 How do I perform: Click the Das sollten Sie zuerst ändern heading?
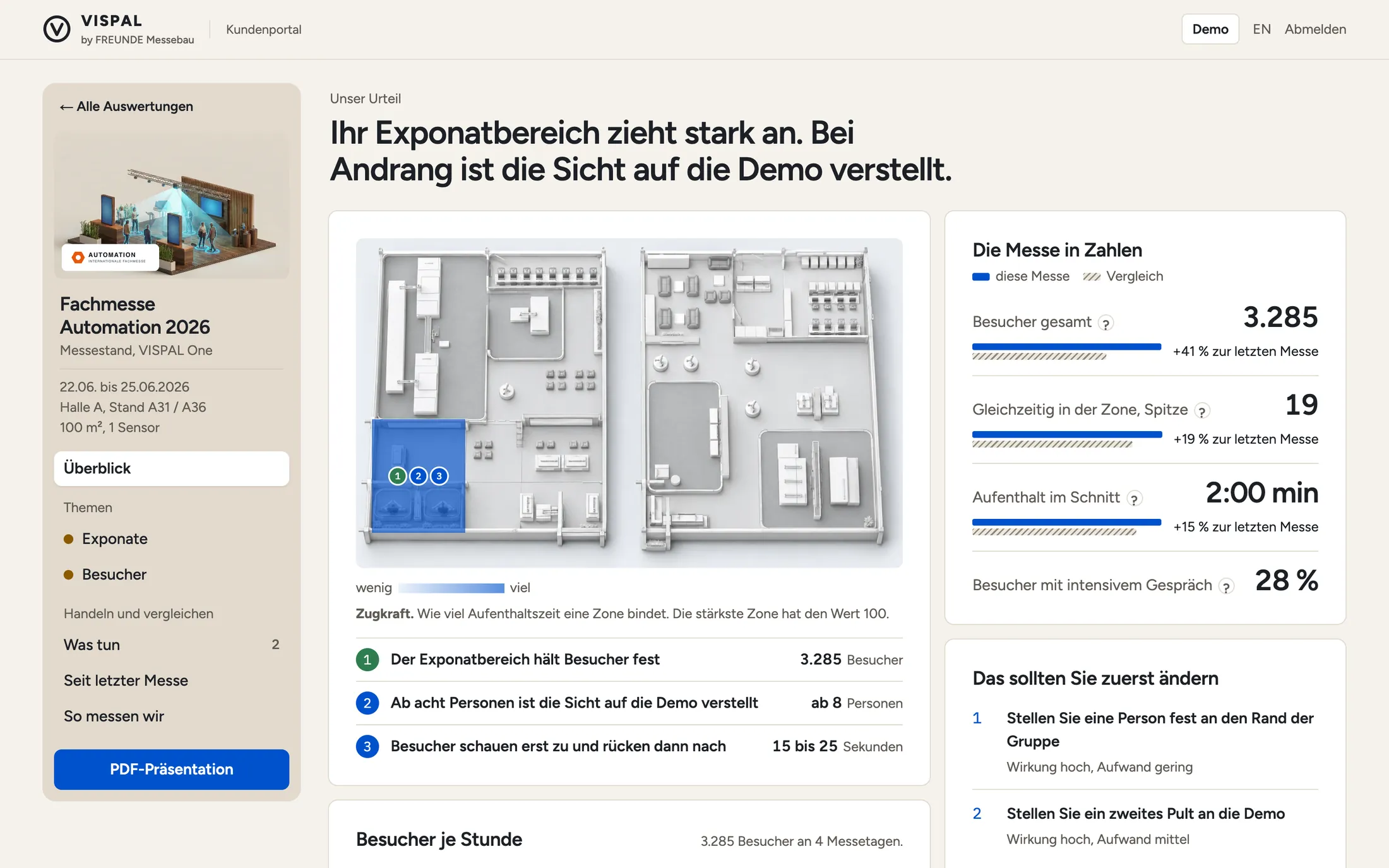coord(1095,679)
